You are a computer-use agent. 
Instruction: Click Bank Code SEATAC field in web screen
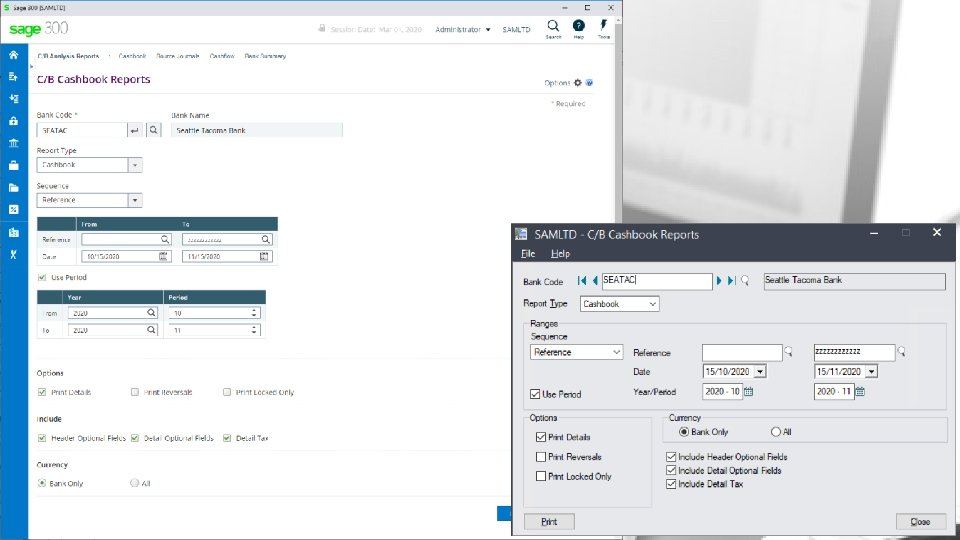click(x=82, y=130)
